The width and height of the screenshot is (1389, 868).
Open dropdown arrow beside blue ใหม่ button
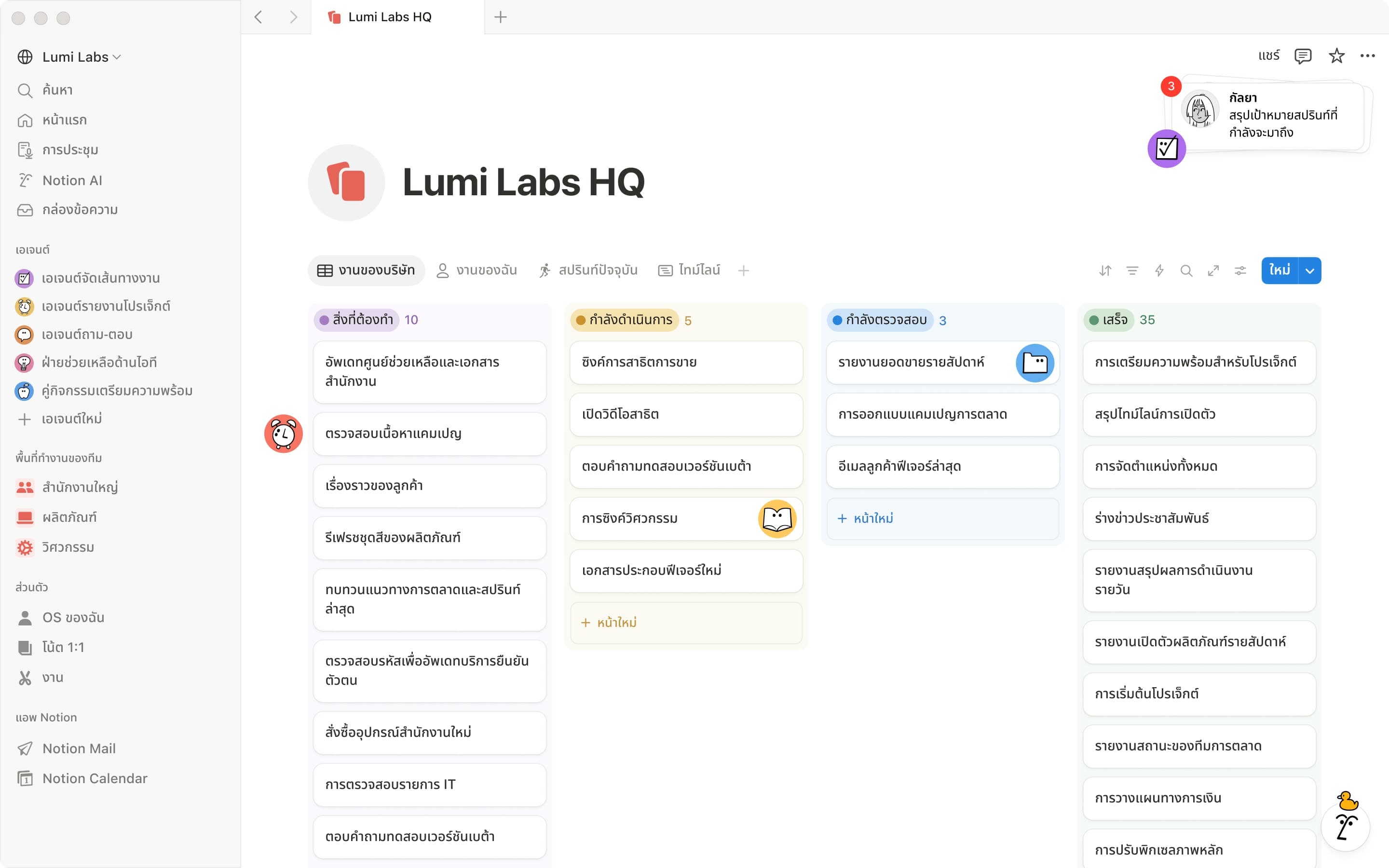pos(1310,271)
